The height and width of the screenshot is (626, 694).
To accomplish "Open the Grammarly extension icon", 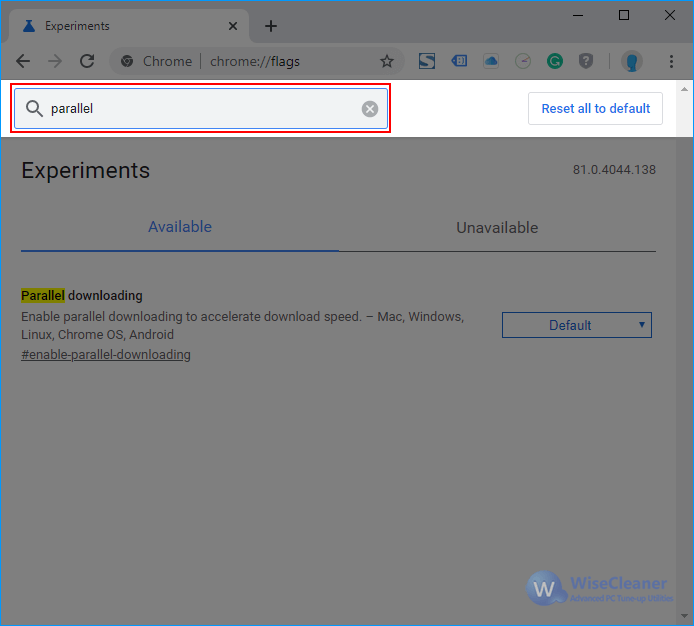I will pyautogui.click(x=555, y=61).
